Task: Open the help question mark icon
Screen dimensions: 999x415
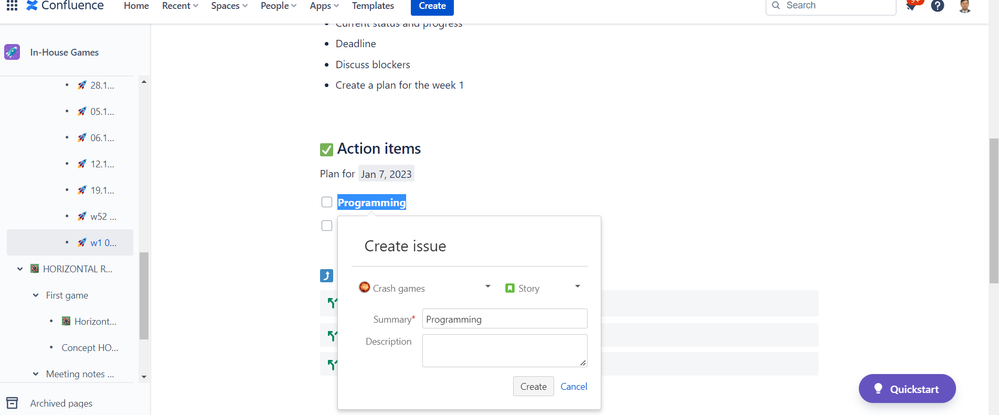Action: pyautogui.click(x=937, y=5)
